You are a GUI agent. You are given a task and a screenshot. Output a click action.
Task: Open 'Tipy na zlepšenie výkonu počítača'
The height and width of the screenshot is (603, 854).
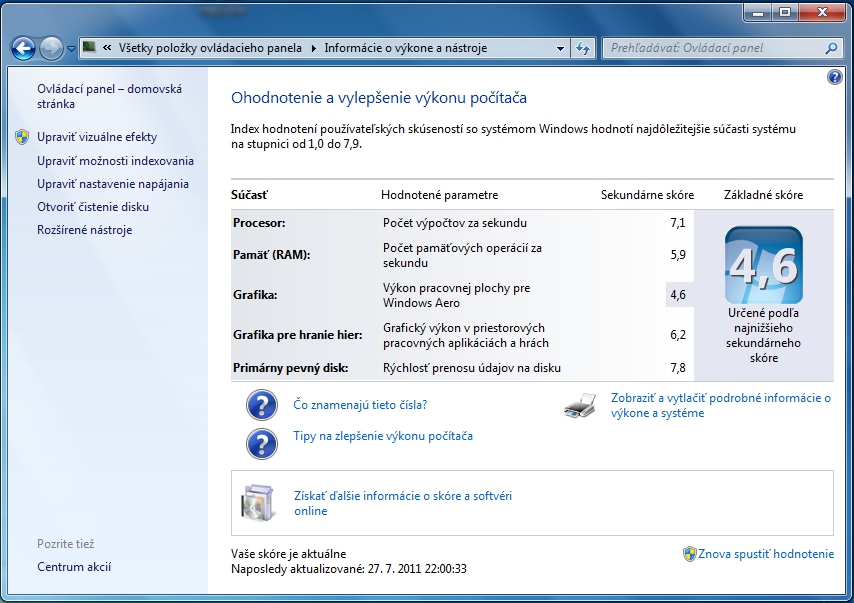point(383,436)
